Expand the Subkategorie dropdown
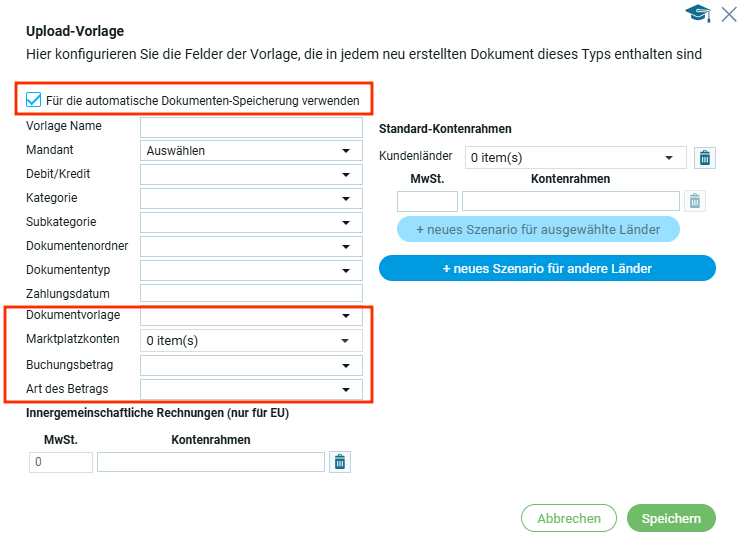This screenshot has height=558, width=746. coord(250,222)
